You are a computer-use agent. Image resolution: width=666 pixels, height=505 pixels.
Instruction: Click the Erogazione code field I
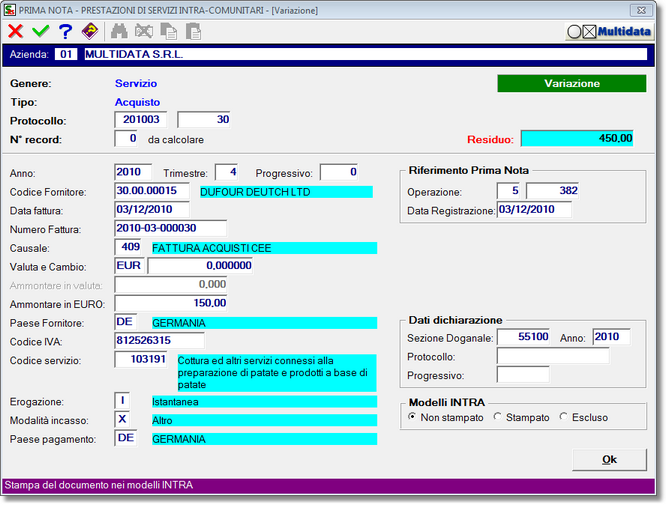coord(122,401)
